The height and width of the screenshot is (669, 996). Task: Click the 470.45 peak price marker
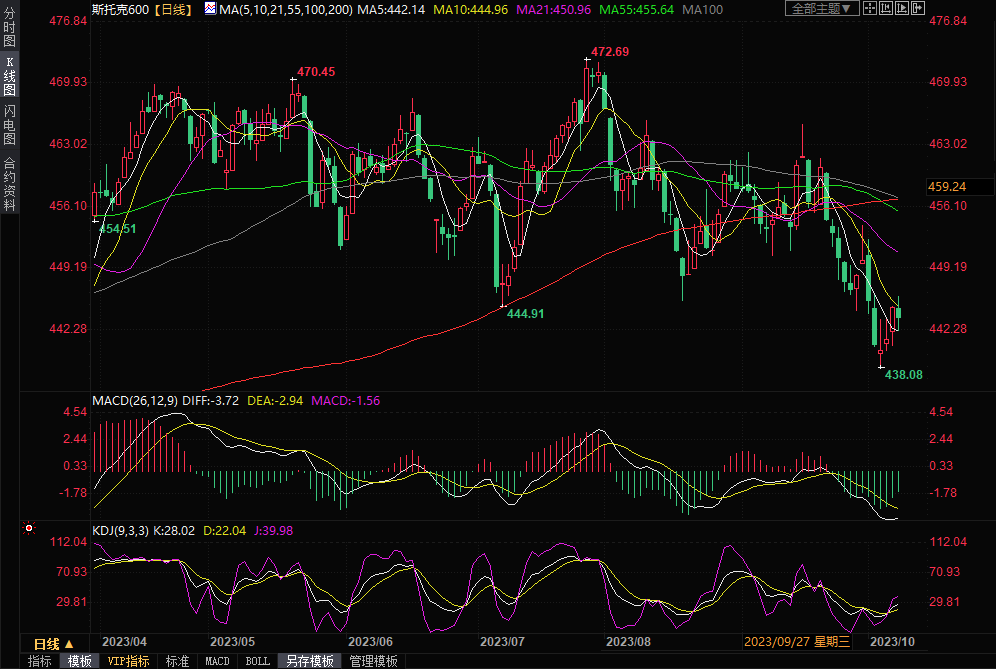click(x=316, y=72)
